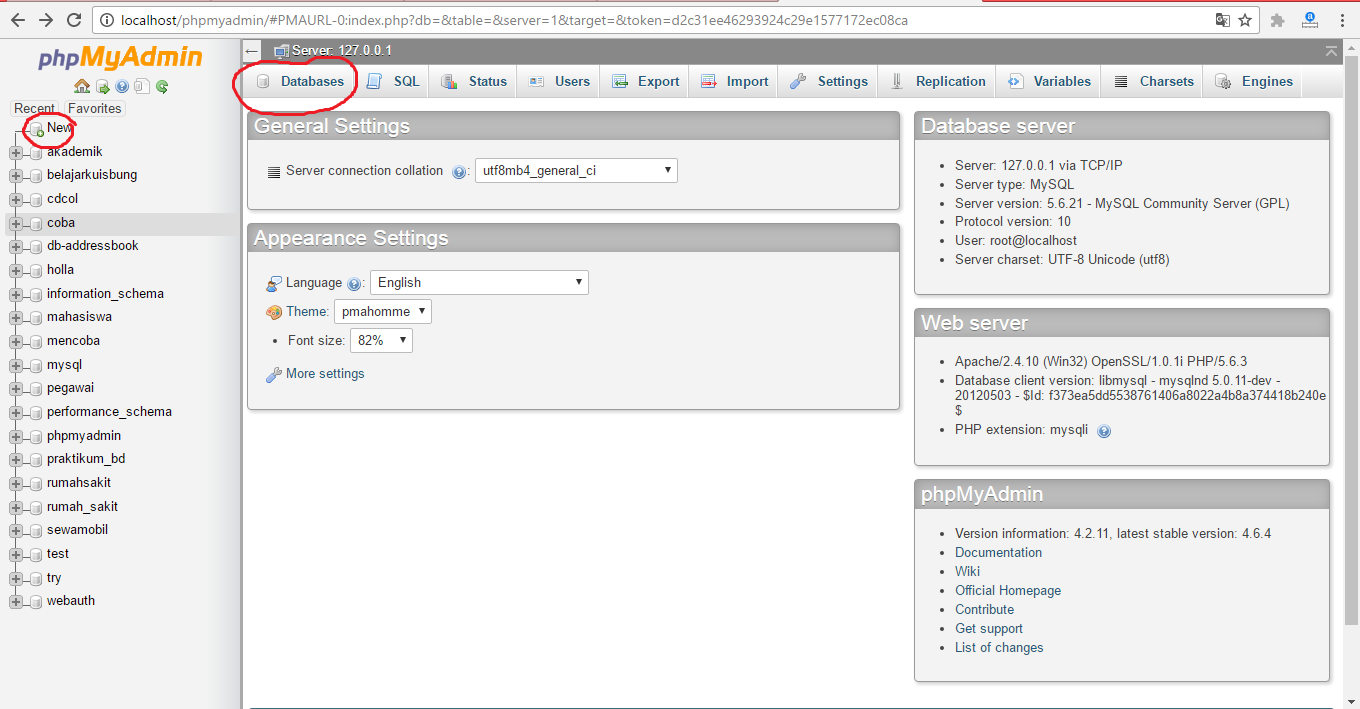Open the List of changes link
The image size is (1360, 709).
pyautogui.click(x=999, y=647)
